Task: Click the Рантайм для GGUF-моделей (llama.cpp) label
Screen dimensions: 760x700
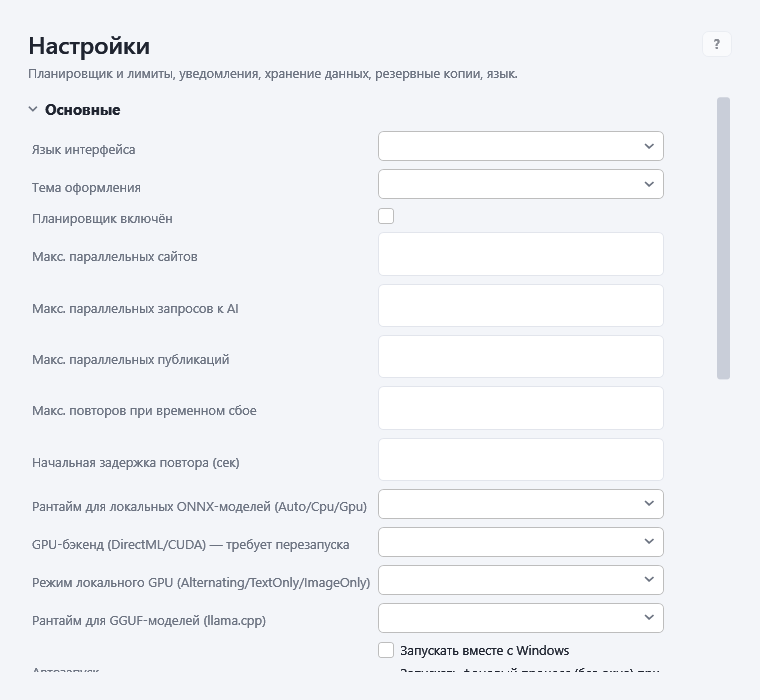Action: 149,620
